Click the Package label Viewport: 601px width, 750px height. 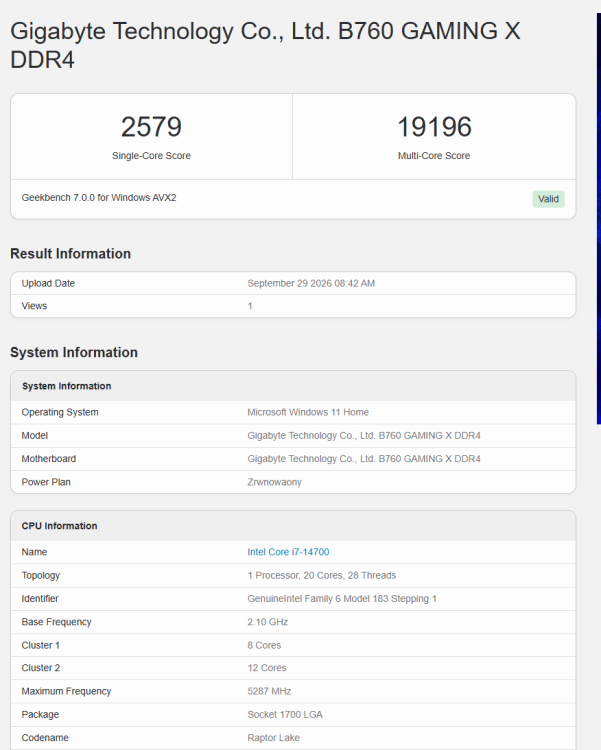point(40,715)
